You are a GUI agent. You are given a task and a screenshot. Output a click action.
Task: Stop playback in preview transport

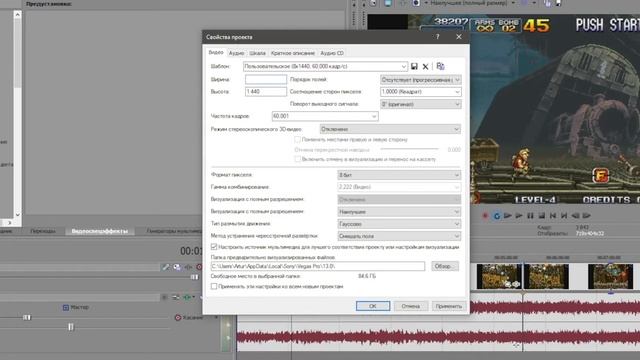pyautogui.click(x=542, y=216)
